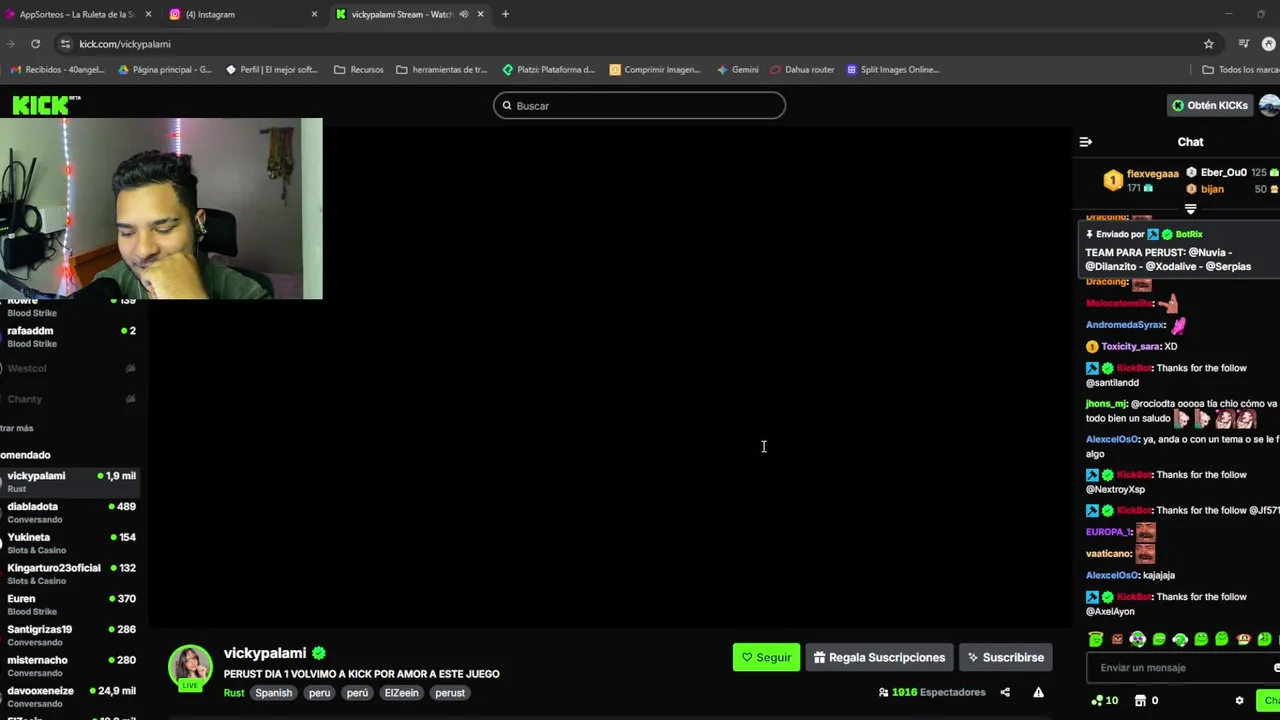Screen dimensions: 1280x720
Task: Open the channel points icon showing 10
Action: [x=1105, y=701]
